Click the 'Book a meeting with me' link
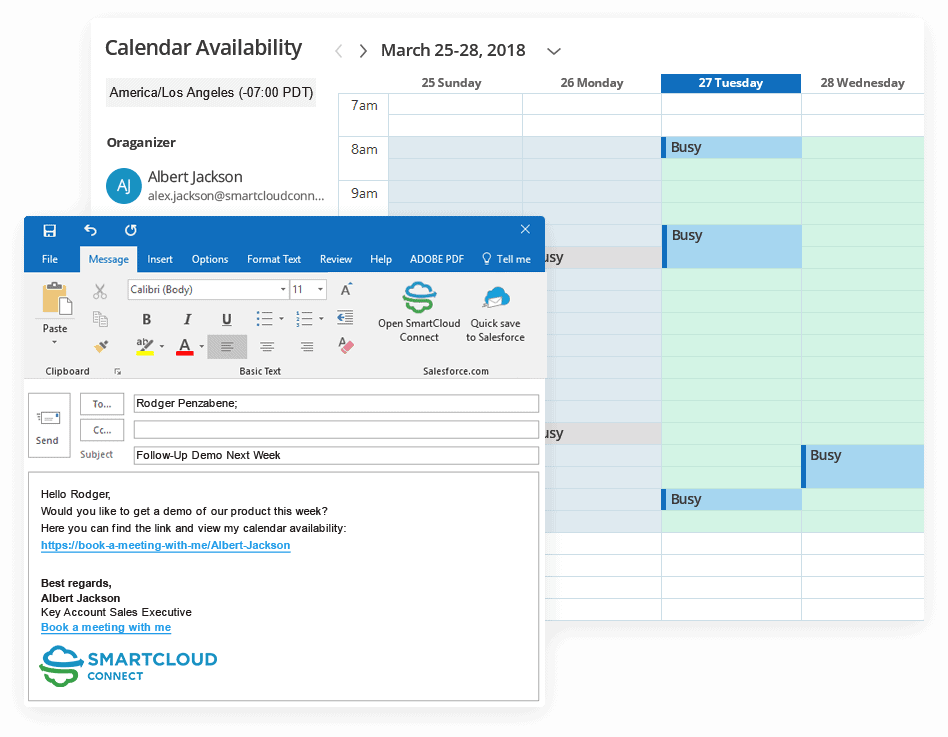This screenshot has width=948, height=737. click(x=106, y=628)
